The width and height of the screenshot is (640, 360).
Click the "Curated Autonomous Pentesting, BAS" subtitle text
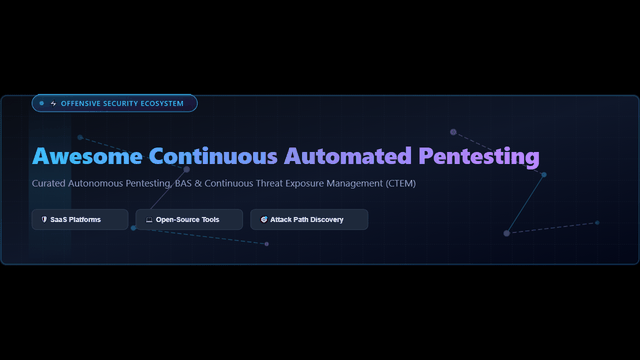[110, 184]
